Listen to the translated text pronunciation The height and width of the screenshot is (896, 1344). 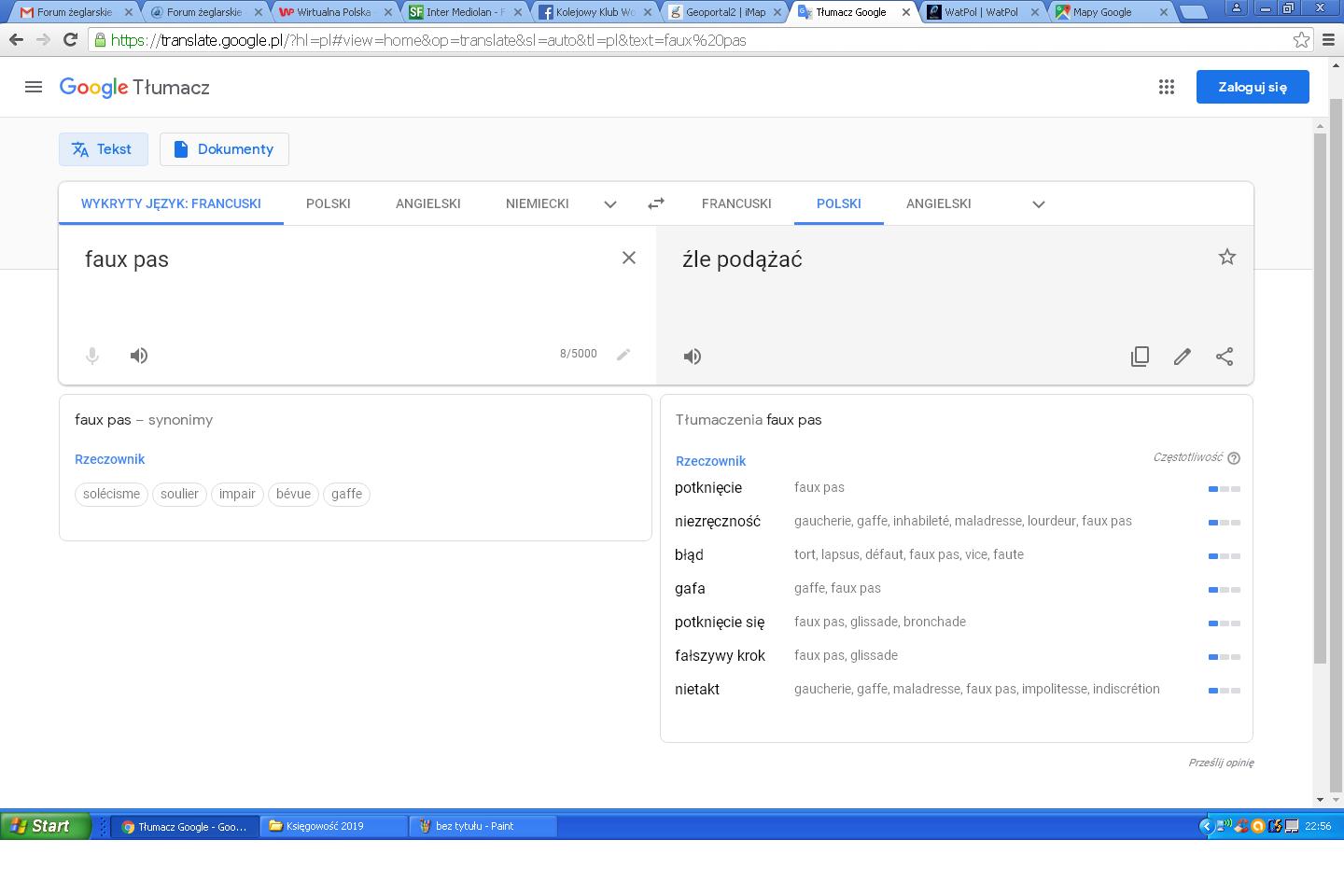693,357
